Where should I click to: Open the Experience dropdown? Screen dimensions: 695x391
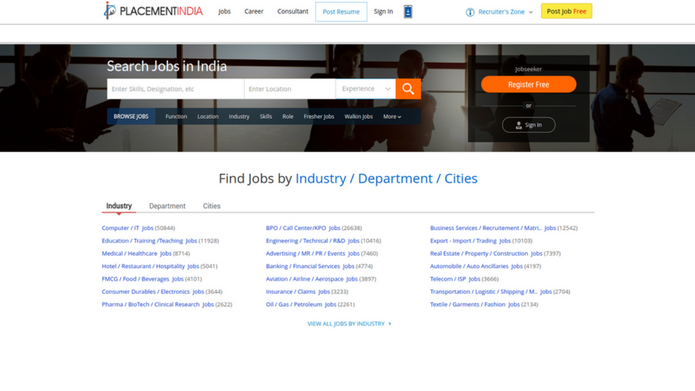pyautogui.click(x=366, y=89)
